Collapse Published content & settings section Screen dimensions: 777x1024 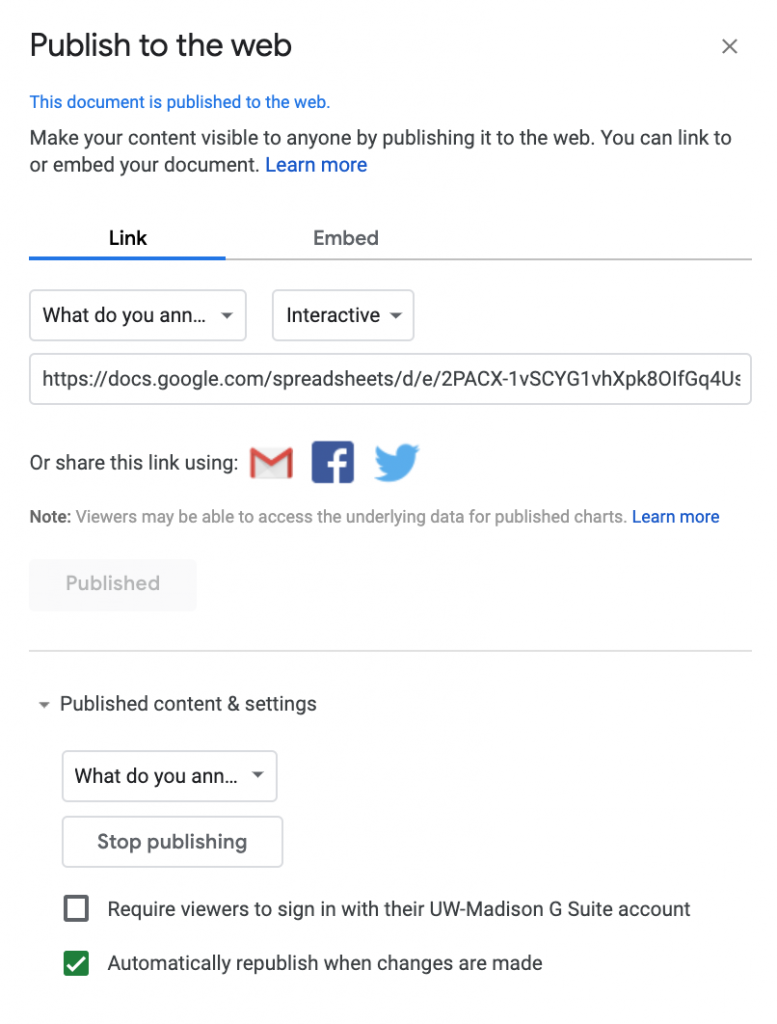coord(44,704)
